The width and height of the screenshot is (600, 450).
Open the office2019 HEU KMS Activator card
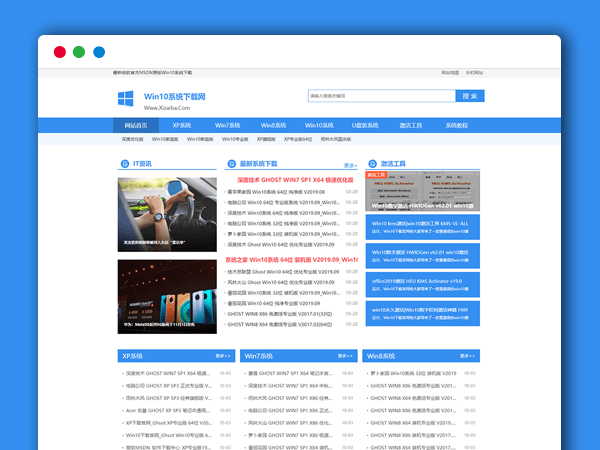[x=422, y=286]
